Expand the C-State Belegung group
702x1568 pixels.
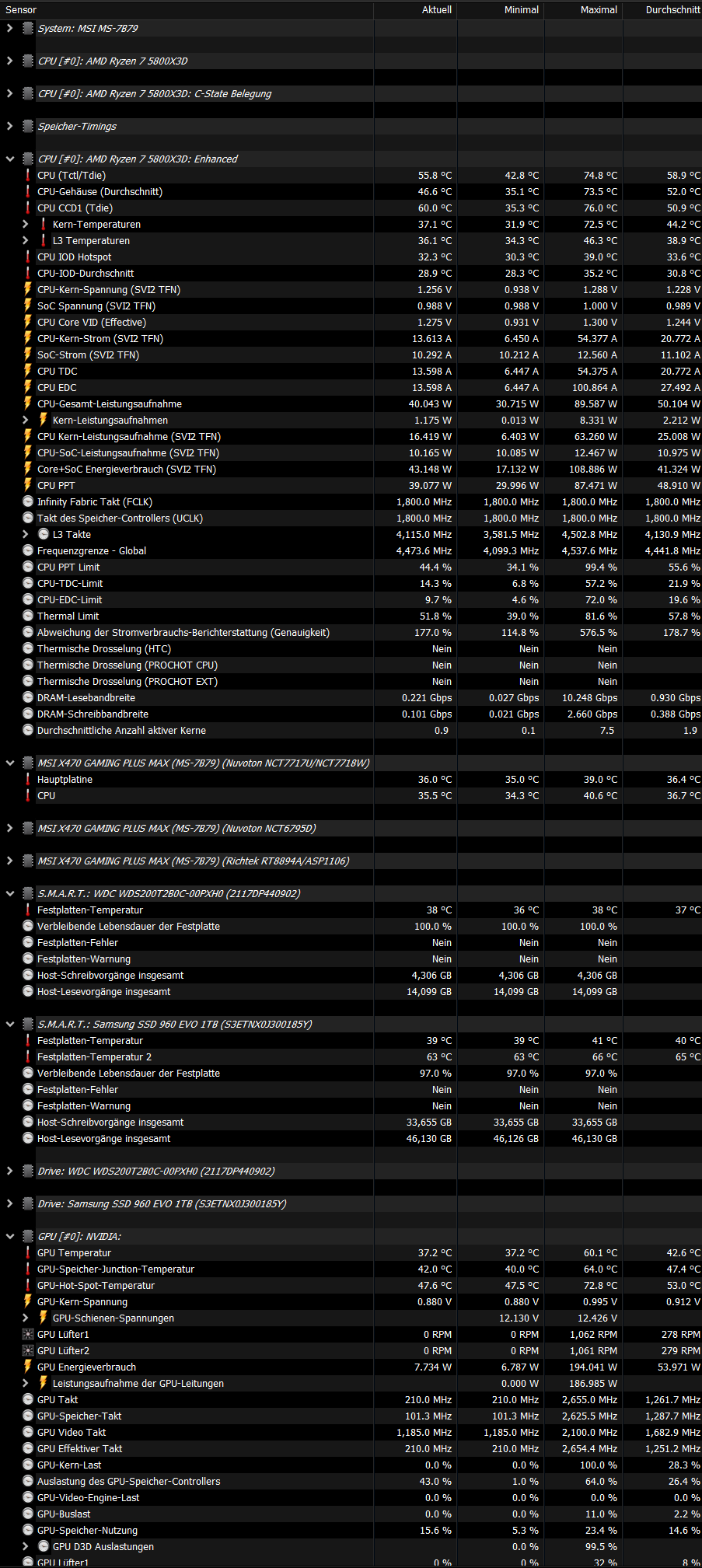pyautogui.click(x=9, y=93)
